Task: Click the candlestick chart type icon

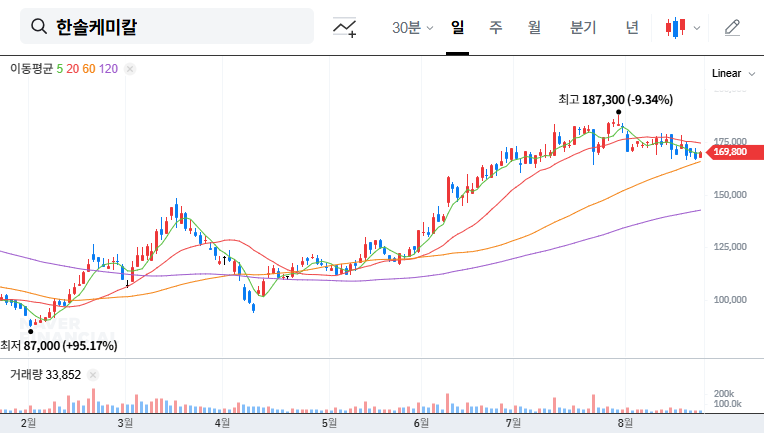Action: tap(676, 28)
